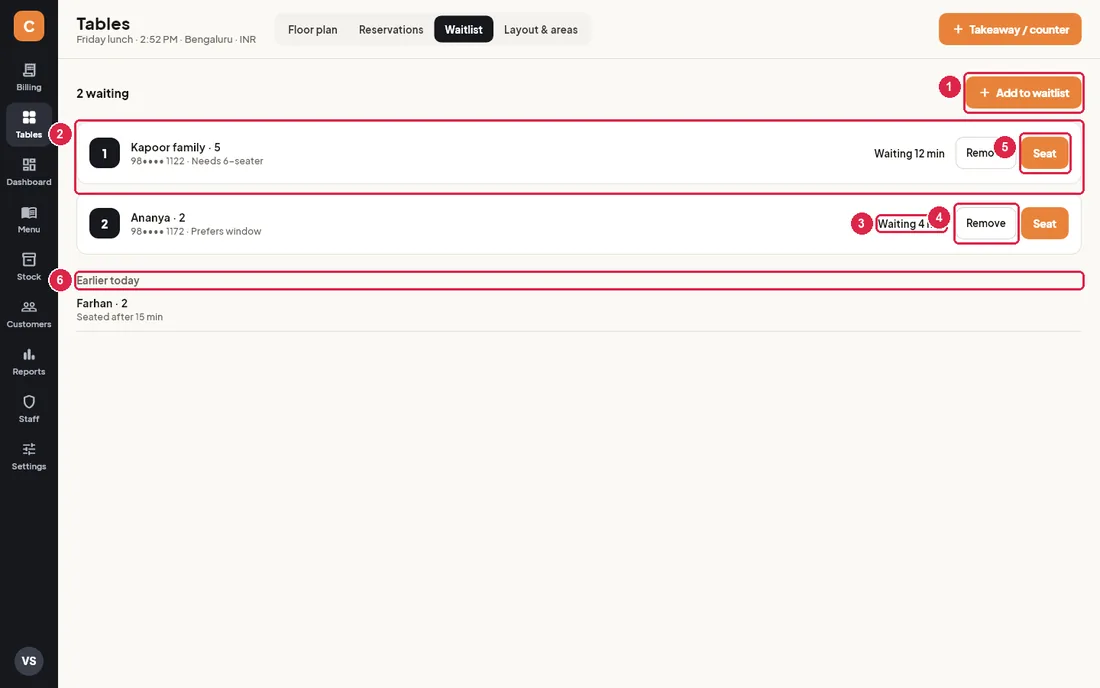Open the Farhan · 2 entry
The height and width of the screenshot is (688, 1100).
pos(102,303)
